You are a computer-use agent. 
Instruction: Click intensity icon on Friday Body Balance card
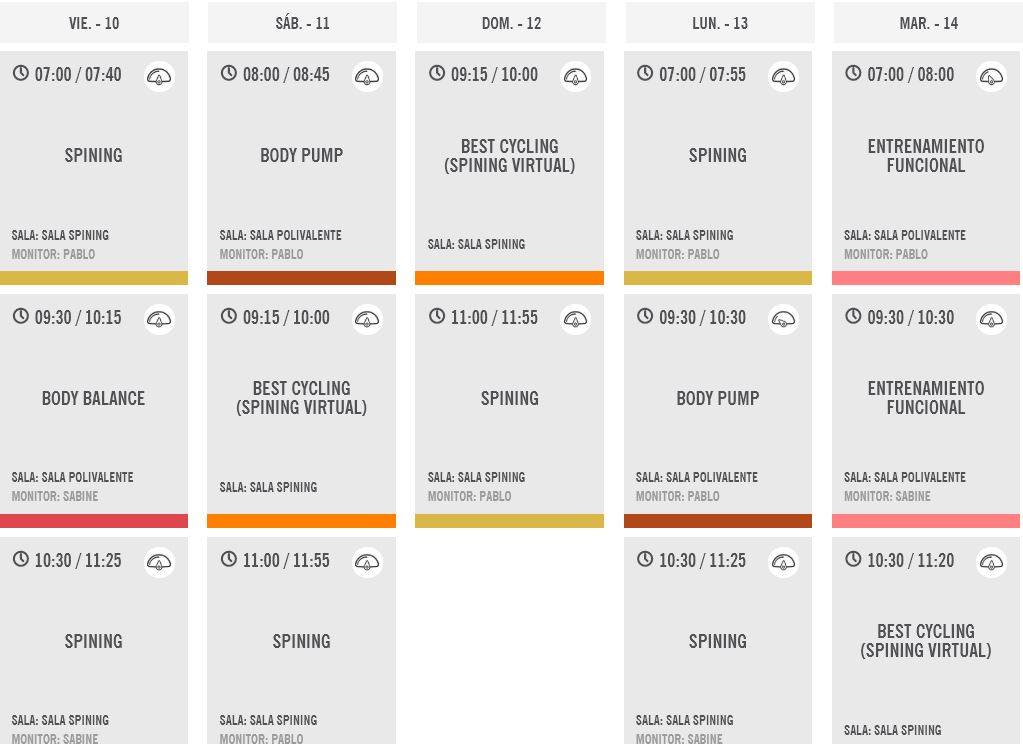pyautogui.click(x=159, y=319)
